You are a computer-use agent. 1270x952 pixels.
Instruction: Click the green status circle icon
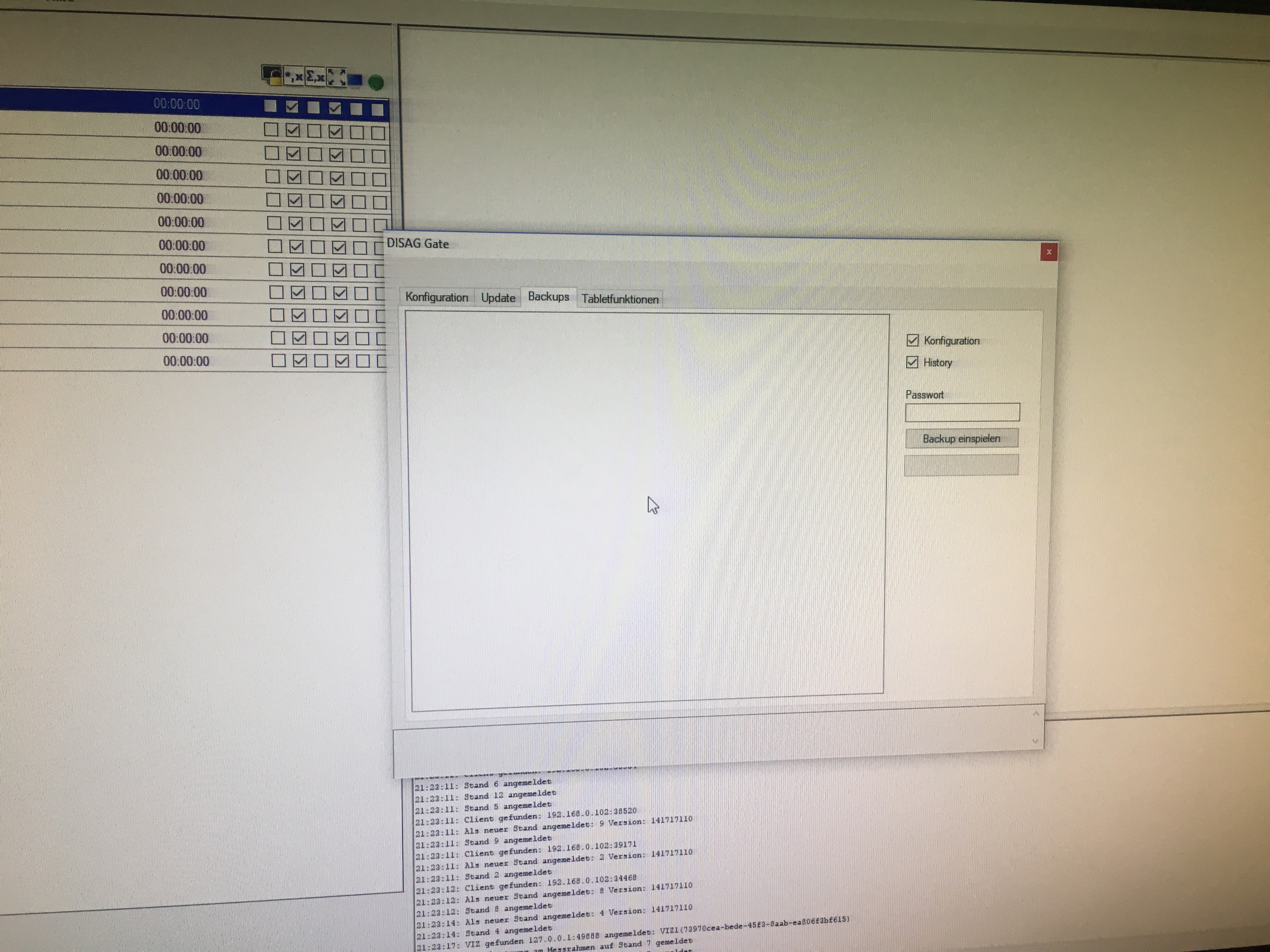click(376, 82)
